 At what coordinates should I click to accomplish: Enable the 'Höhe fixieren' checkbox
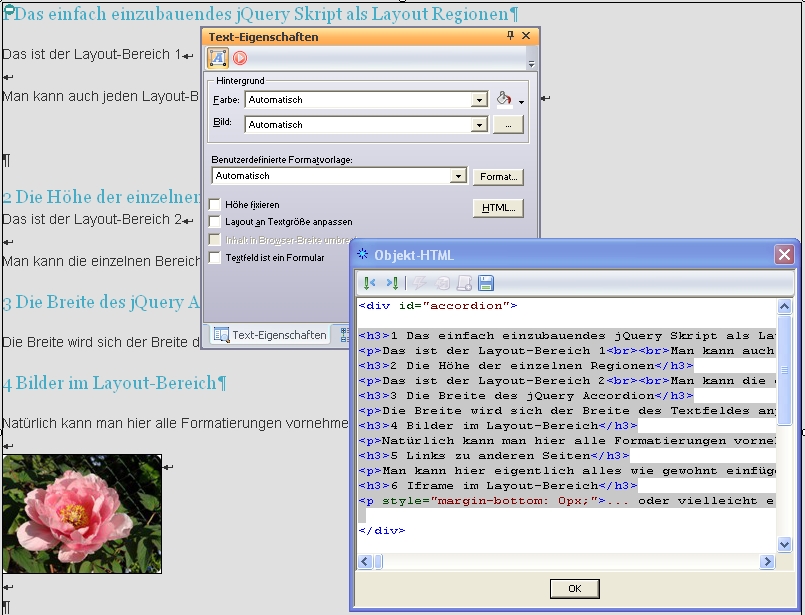click(x=215, y=204)
